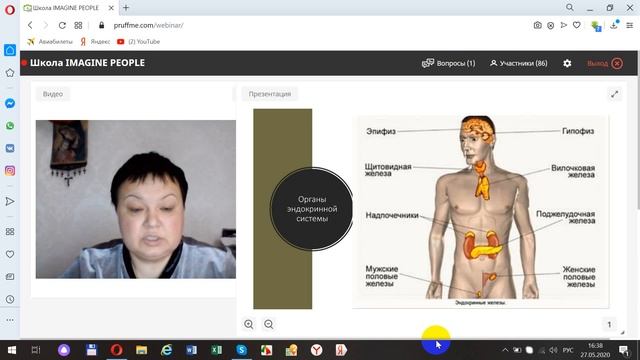Open sidebar news panel icon
The height and width of the screenshot is (360, 640).
click(x=10, y=277)
